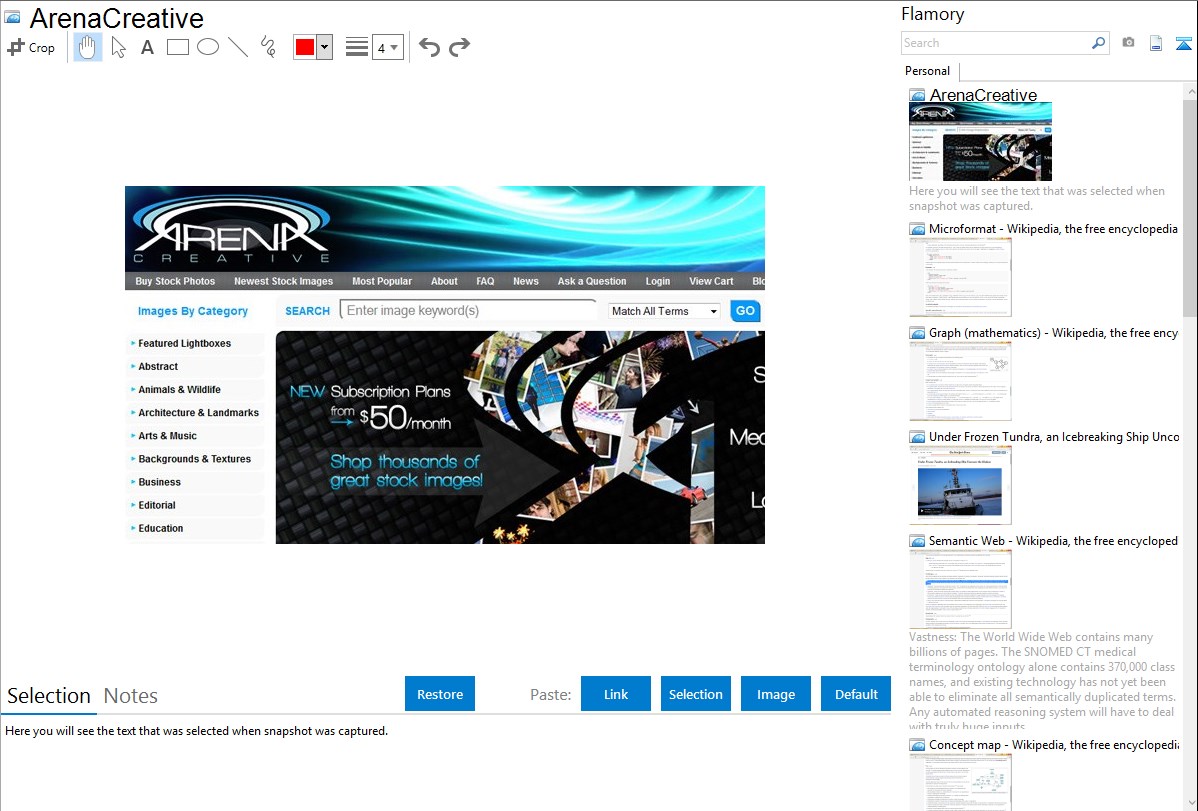This screenshot has width=1198, height=811.
Task: Pick the rectangle shape tool
Action: pyautogui.click(x=178, y=47)
